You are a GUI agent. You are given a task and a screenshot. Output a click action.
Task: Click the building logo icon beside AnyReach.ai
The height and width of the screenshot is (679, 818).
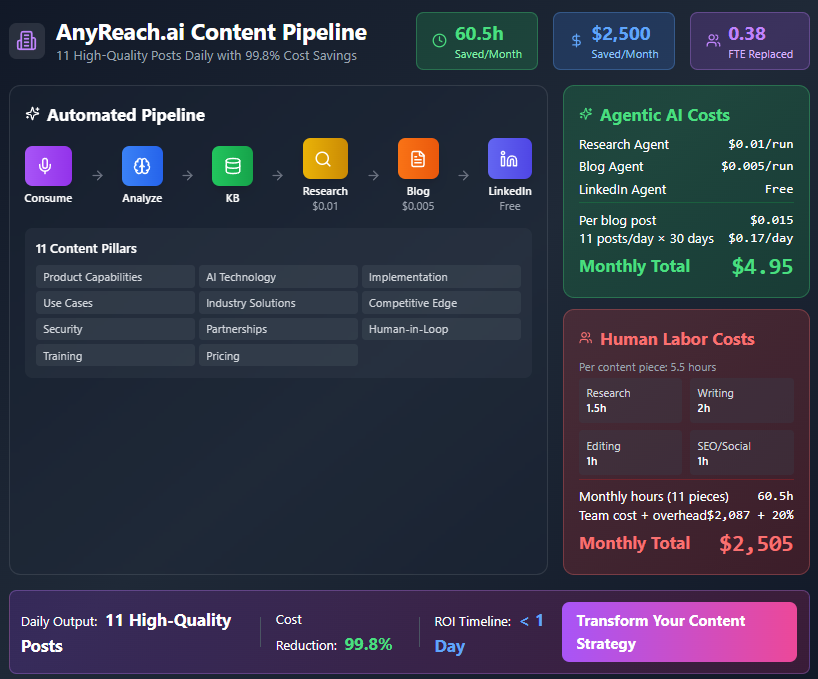coord(27,41)
